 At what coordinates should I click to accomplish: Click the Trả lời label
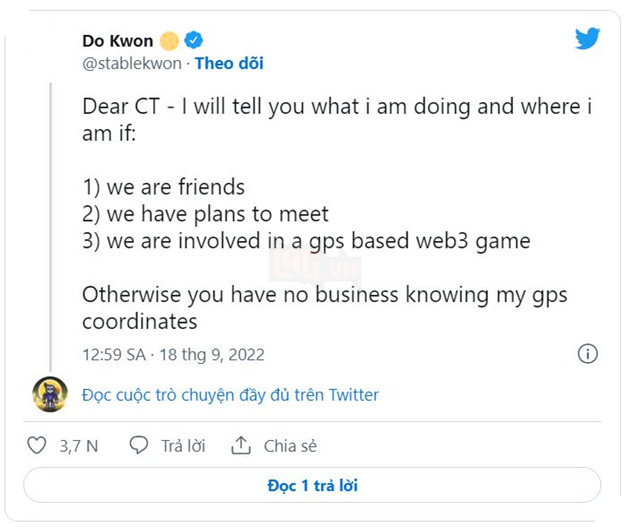pos(183,446)
